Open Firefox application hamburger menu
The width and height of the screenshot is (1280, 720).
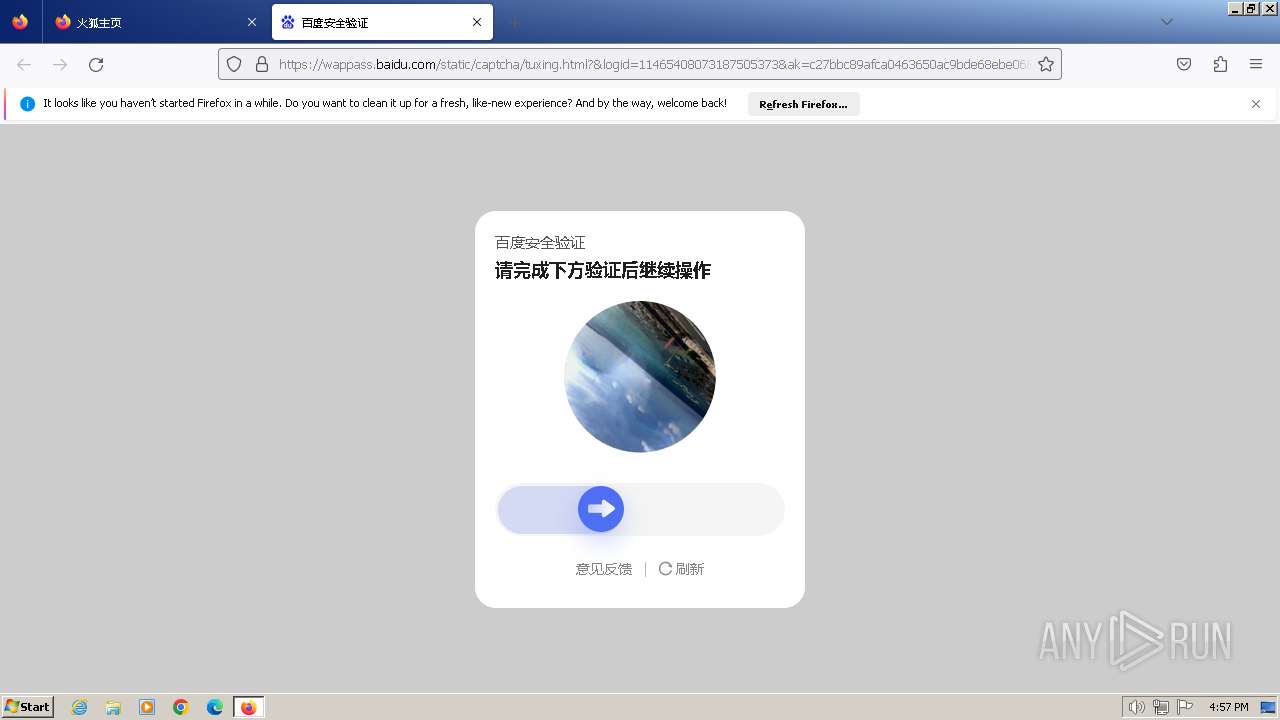(x=1256, y=64)
